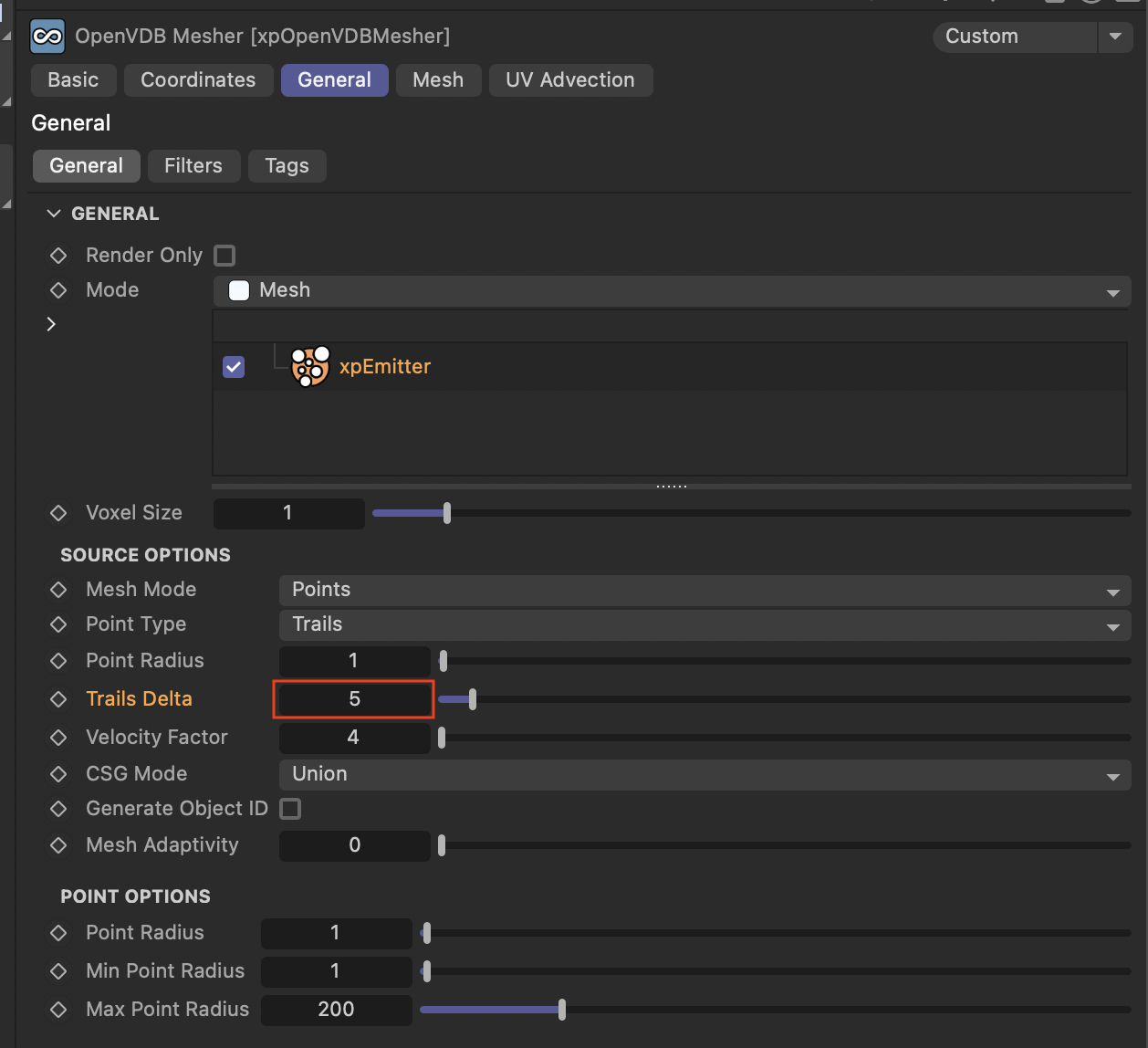Click keyframe diamond next to Point Type
Viewport: 1148px width, 1048px height.
tap(58, 624)
